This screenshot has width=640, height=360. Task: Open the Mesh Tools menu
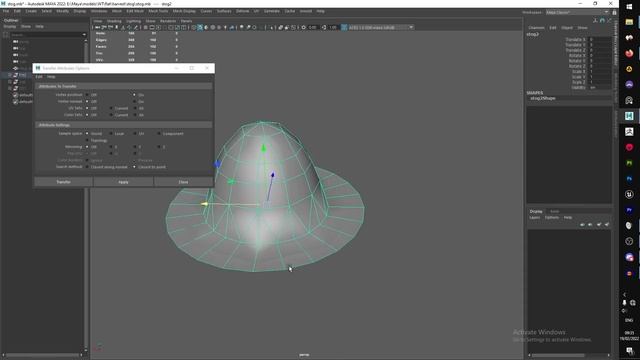[158, 11]
